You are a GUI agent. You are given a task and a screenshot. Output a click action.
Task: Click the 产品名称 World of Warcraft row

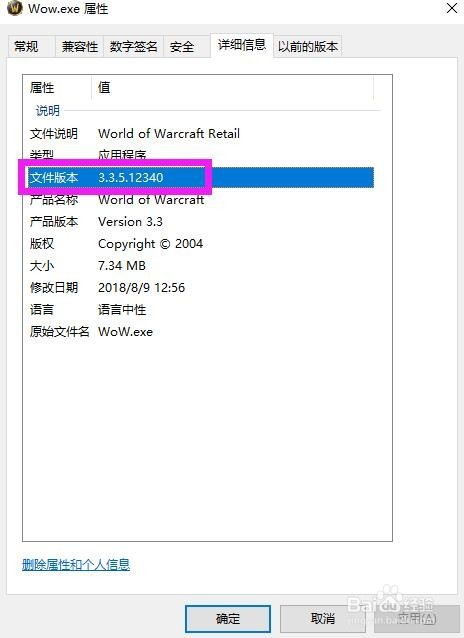[x=201, y=199]
